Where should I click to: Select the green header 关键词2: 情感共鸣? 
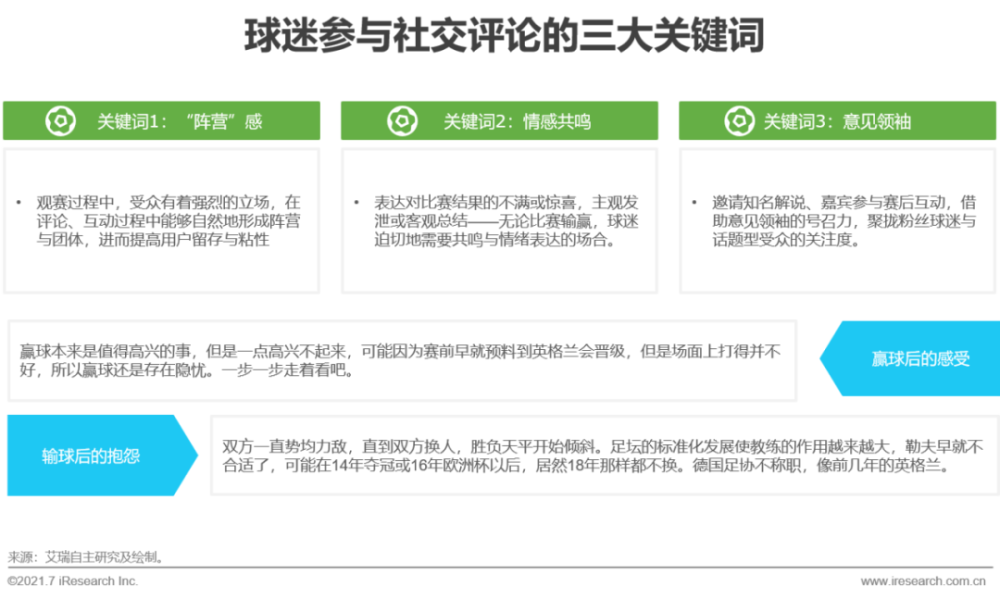[x=499, y=121]
